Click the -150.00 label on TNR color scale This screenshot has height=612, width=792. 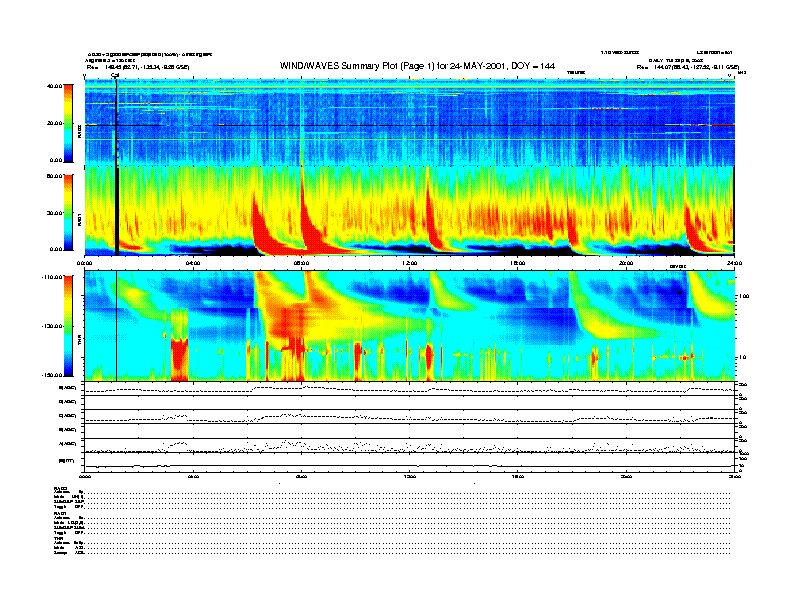[x=53, y=375]
